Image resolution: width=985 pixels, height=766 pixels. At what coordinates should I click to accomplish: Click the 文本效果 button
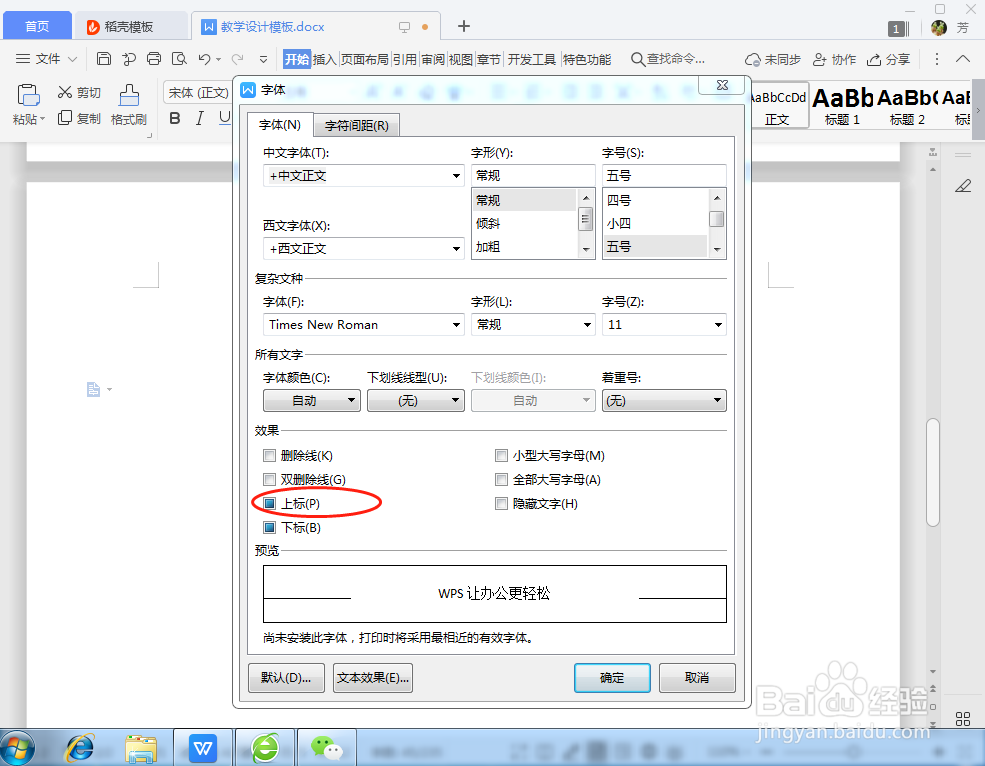click(372, 678)
